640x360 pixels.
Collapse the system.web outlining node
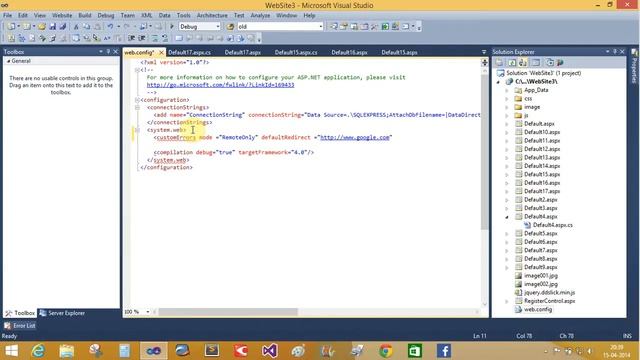pyautogui.click(x=137, y=130)
